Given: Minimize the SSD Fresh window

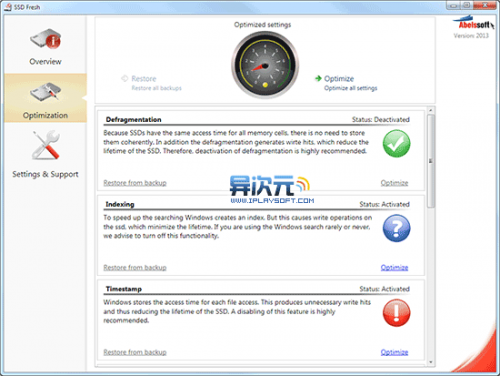Looking at the screenshot, I should click(453, 5).
